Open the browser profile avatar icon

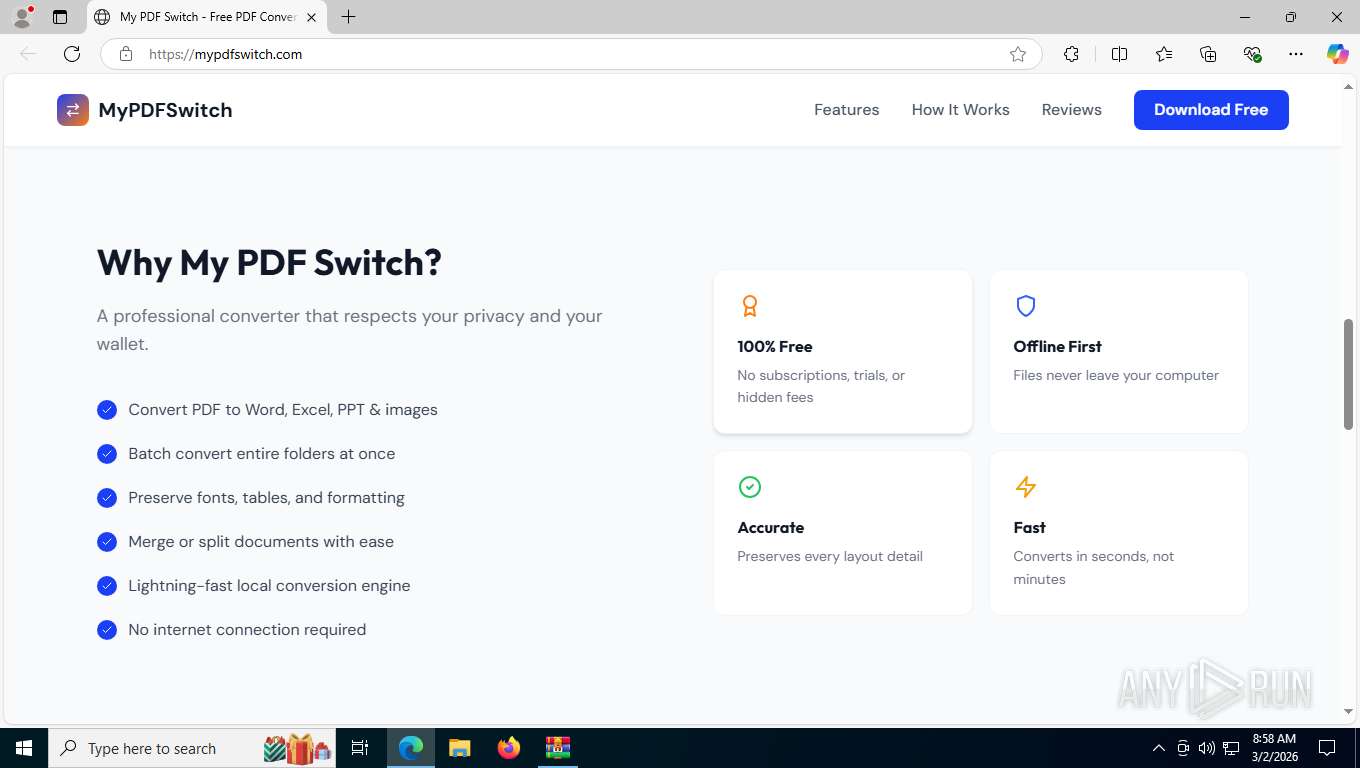[x=22, y=17]
